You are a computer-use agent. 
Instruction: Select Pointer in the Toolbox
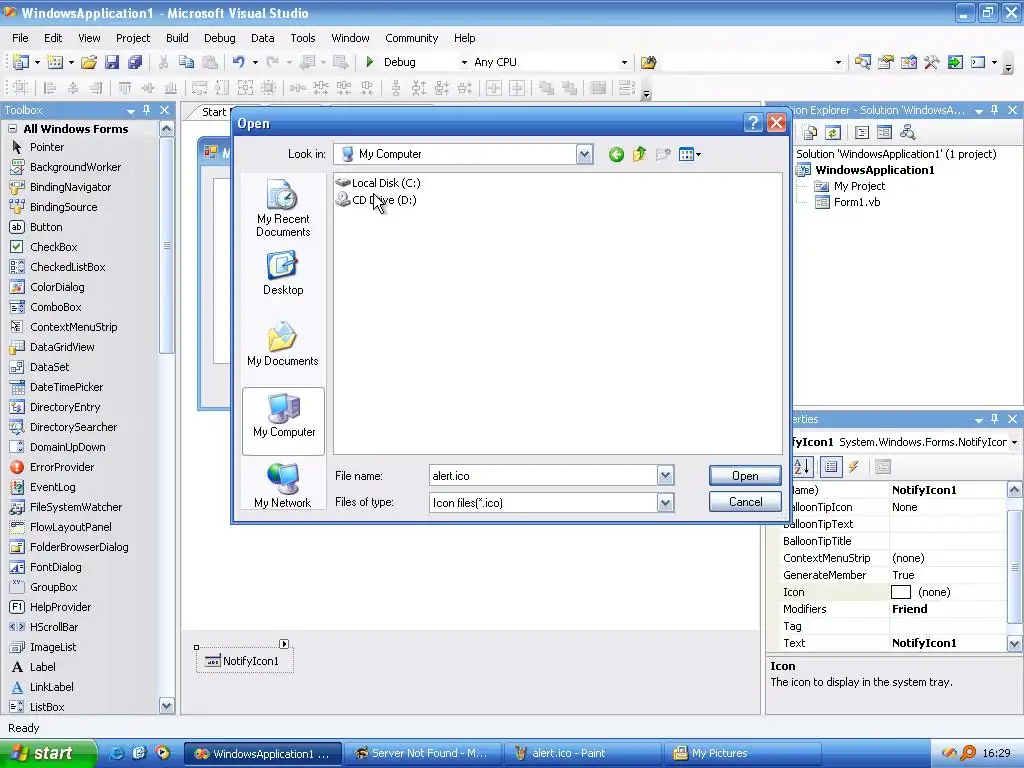[47, 147]
